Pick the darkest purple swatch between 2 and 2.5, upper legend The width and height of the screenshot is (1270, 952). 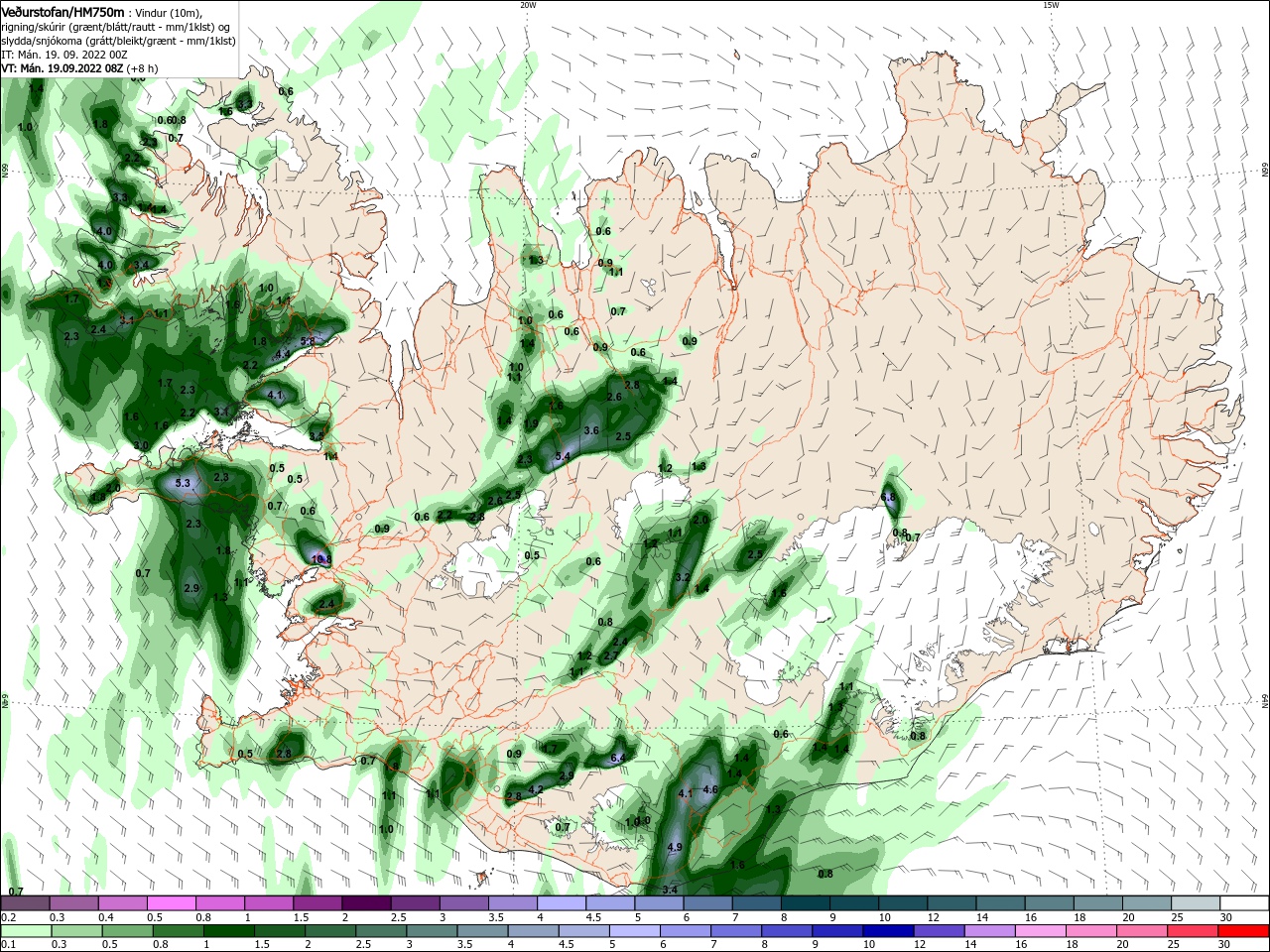pyautogui.click(x=365, y=903)
